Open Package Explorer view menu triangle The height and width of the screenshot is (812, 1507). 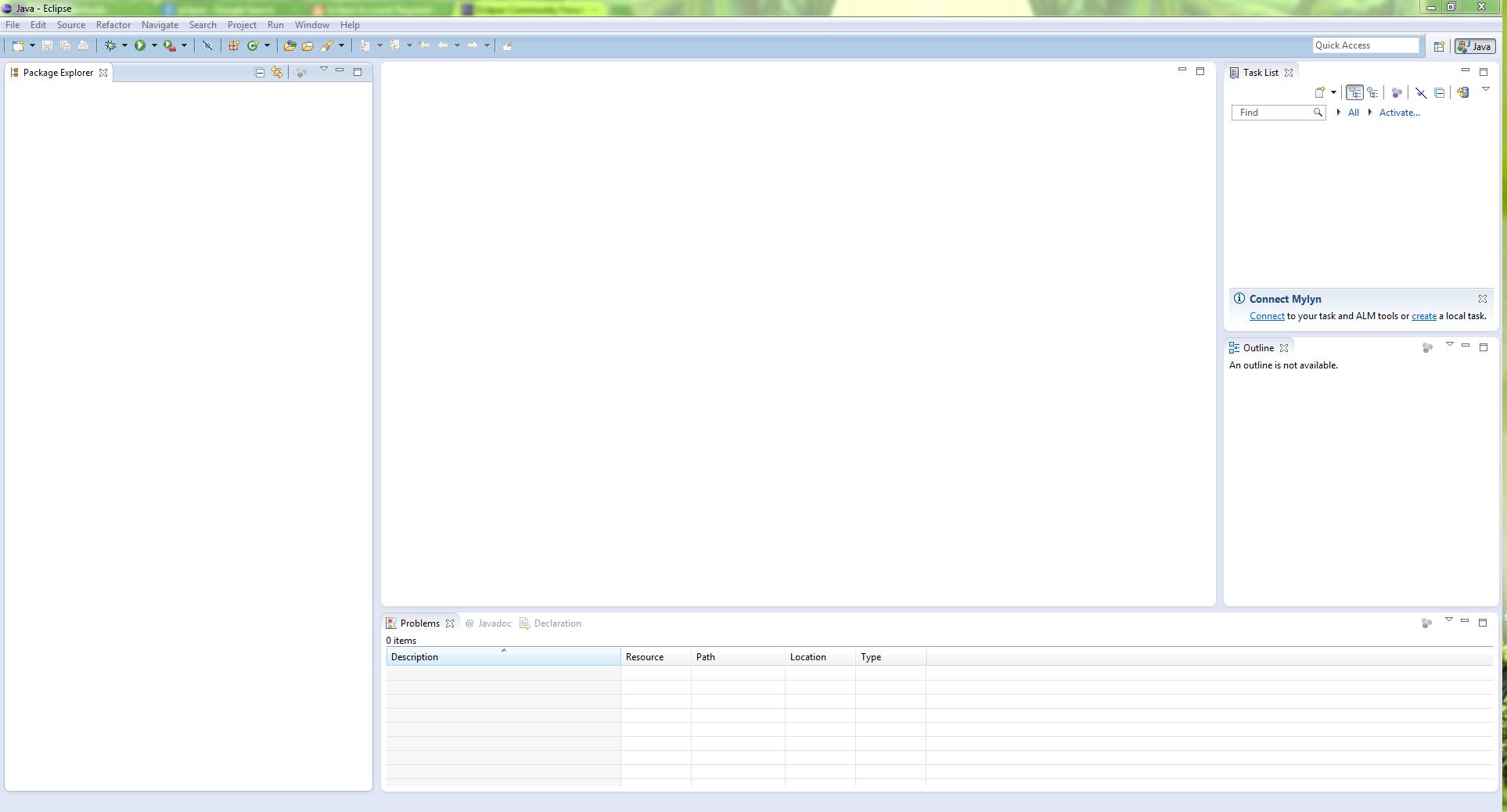tap(323, 70)
